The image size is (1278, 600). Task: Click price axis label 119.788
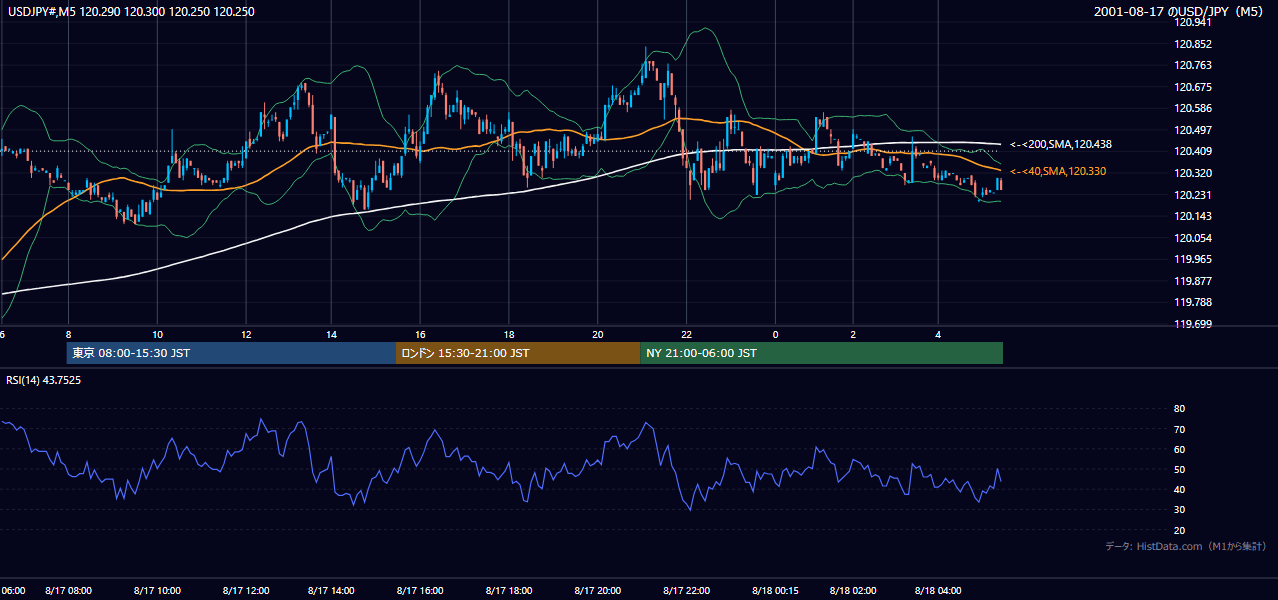pyautogui.click(x=1195, y=302)
